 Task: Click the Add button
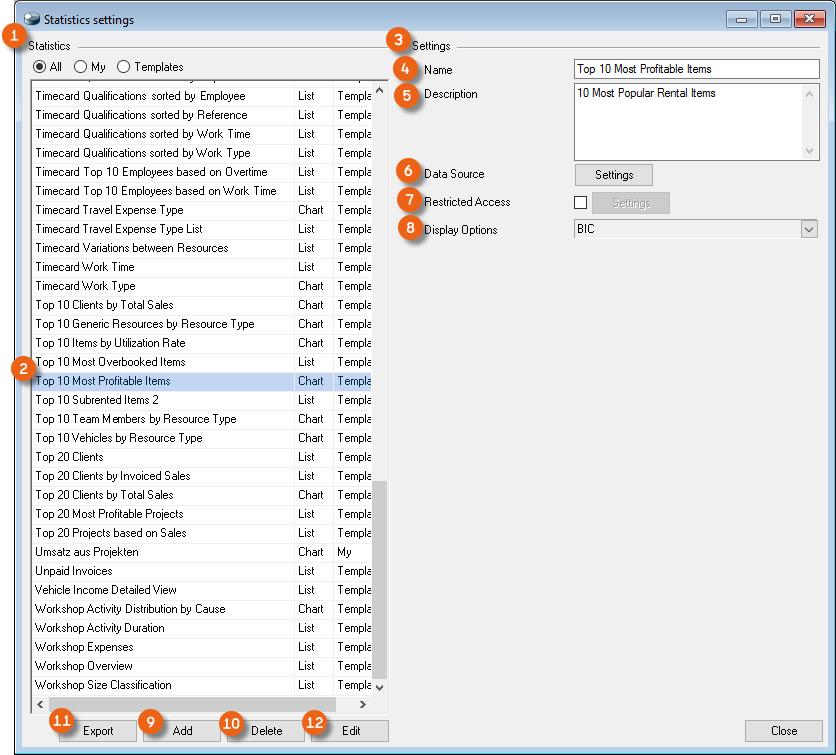coord(182,731)
